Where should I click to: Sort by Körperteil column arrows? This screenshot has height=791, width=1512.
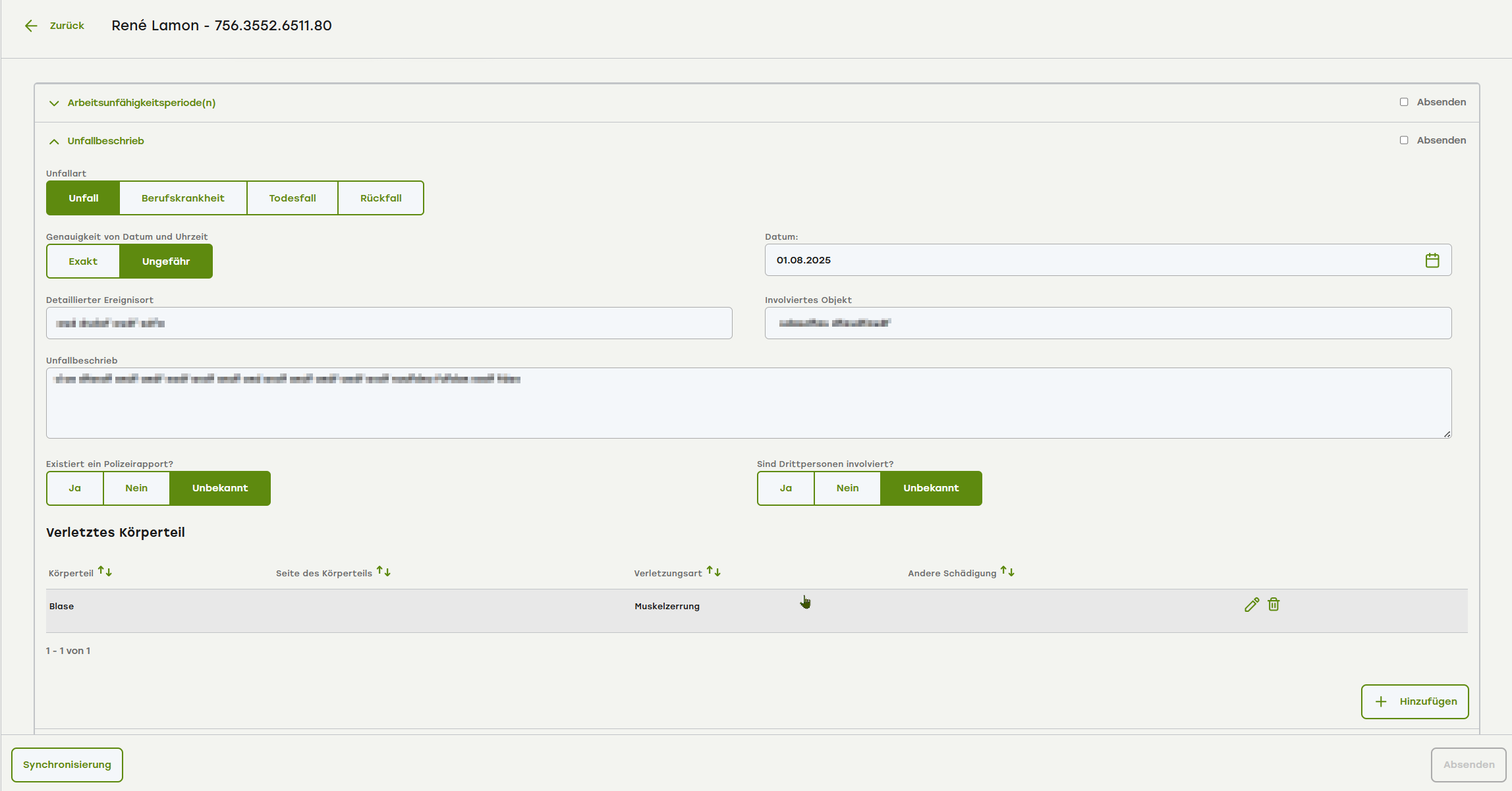[105, 571]
